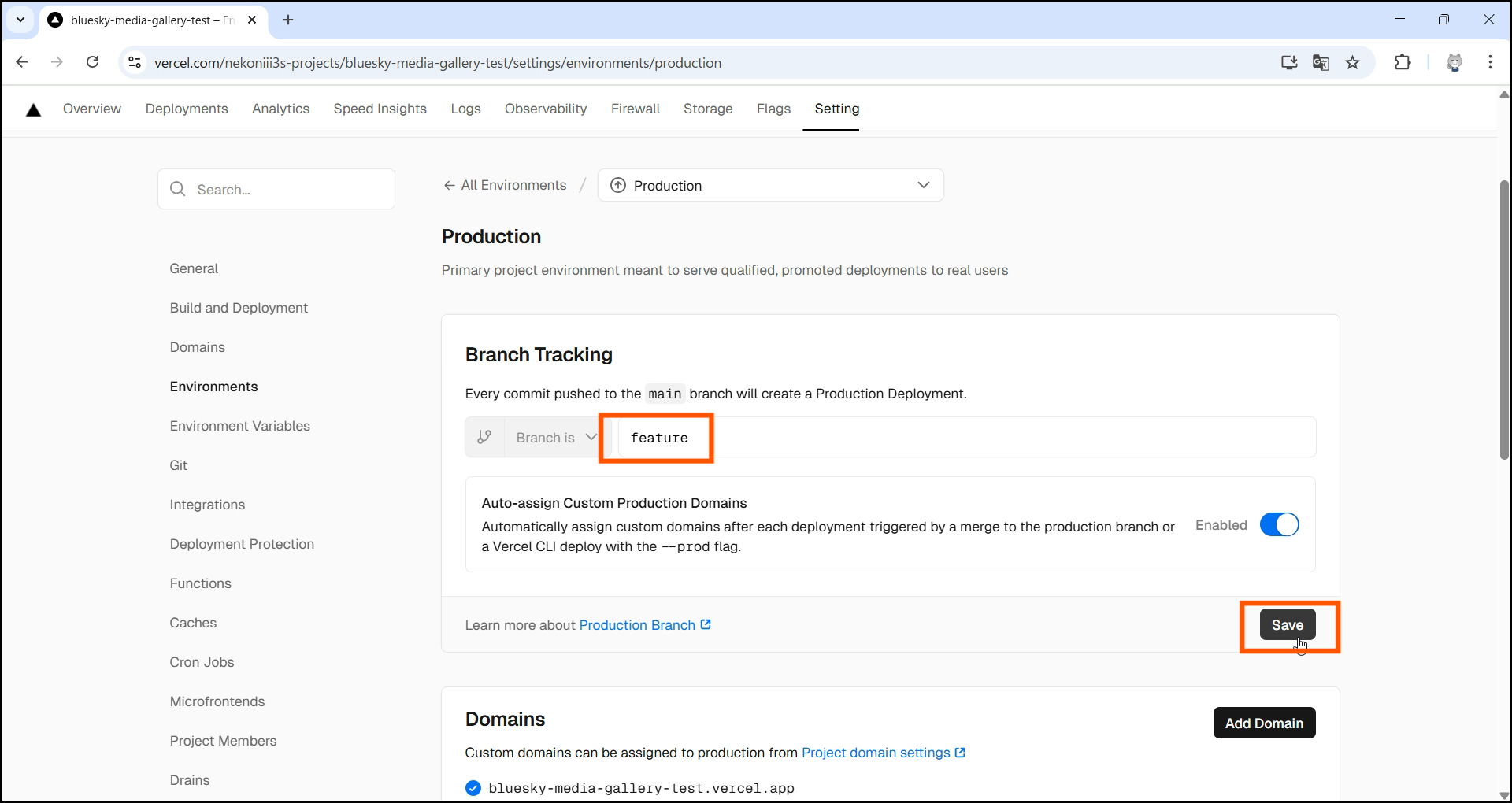Open General settings in sidebar
Image resolution: width=1512 pixels, height=803 pixels.
click(194, 268)
